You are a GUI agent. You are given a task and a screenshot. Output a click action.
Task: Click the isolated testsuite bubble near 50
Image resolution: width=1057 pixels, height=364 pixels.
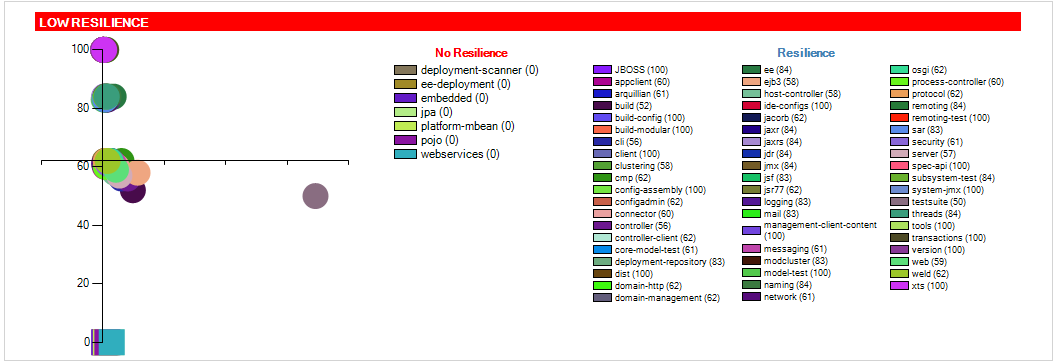pyautogui.click(x=315, y=196)
